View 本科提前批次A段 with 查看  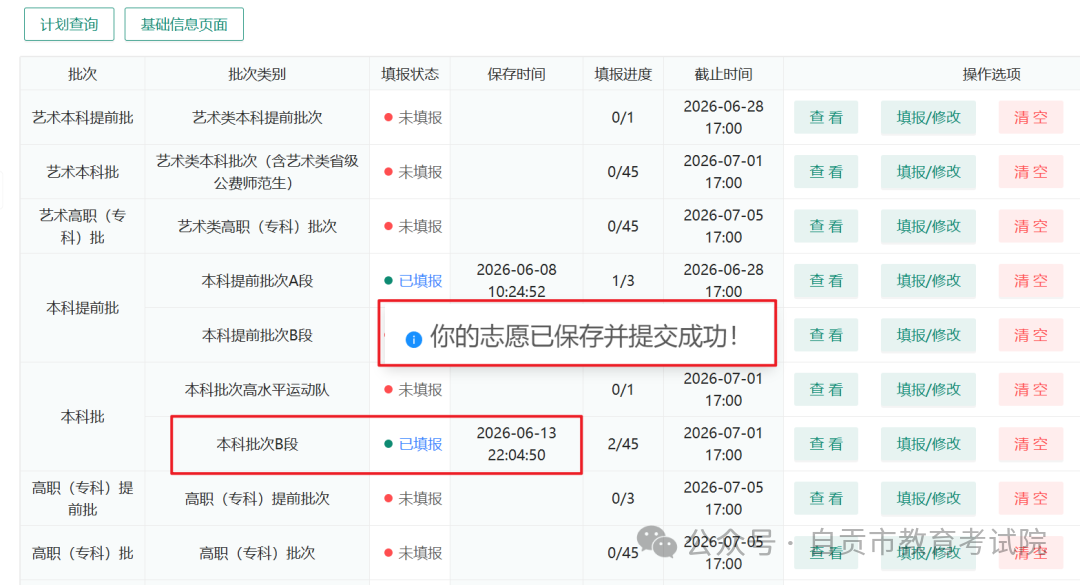click(826, 280)
